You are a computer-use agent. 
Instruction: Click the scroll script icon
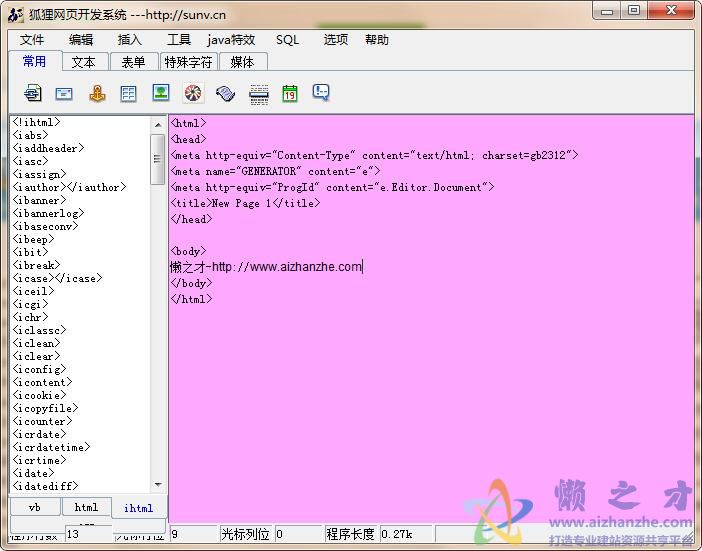[x=226, y=94]
